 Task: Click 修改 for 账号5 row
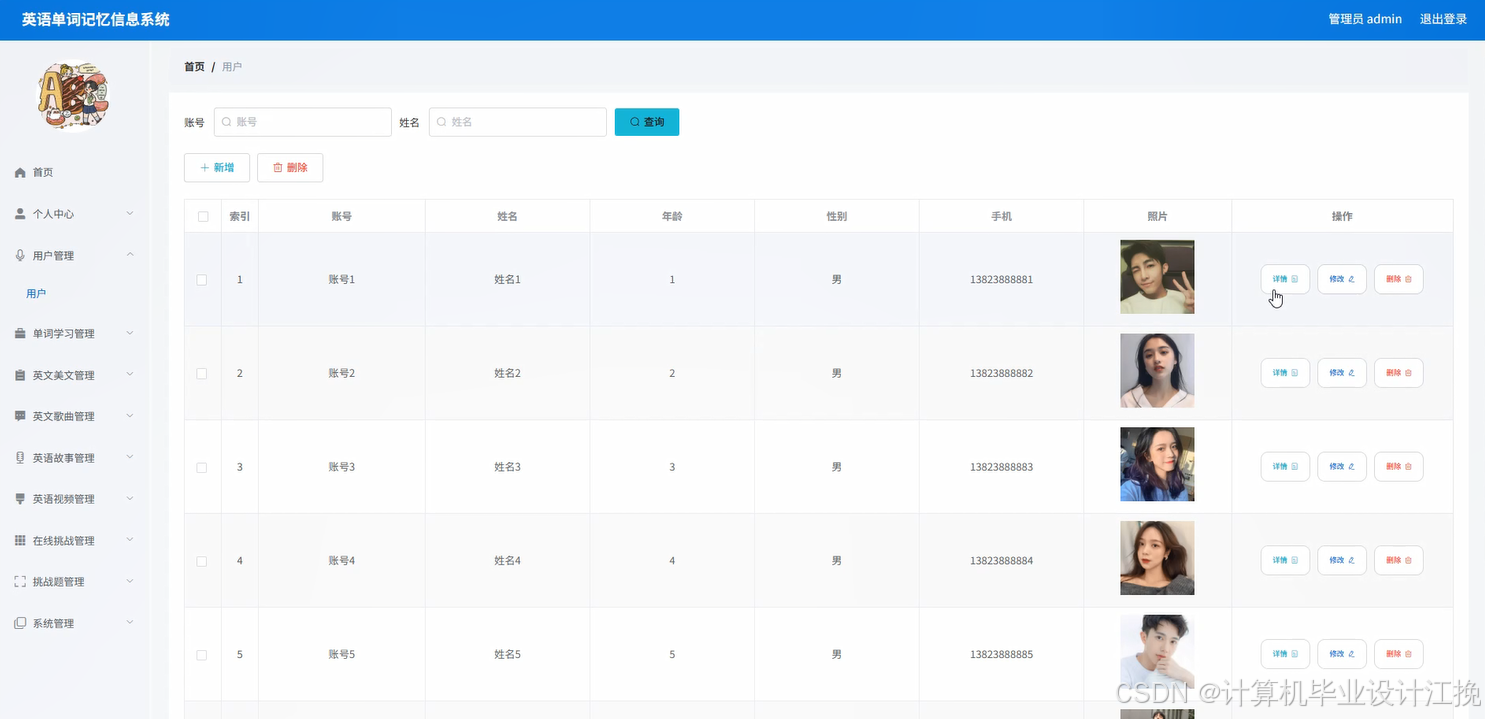point(1342,654)
